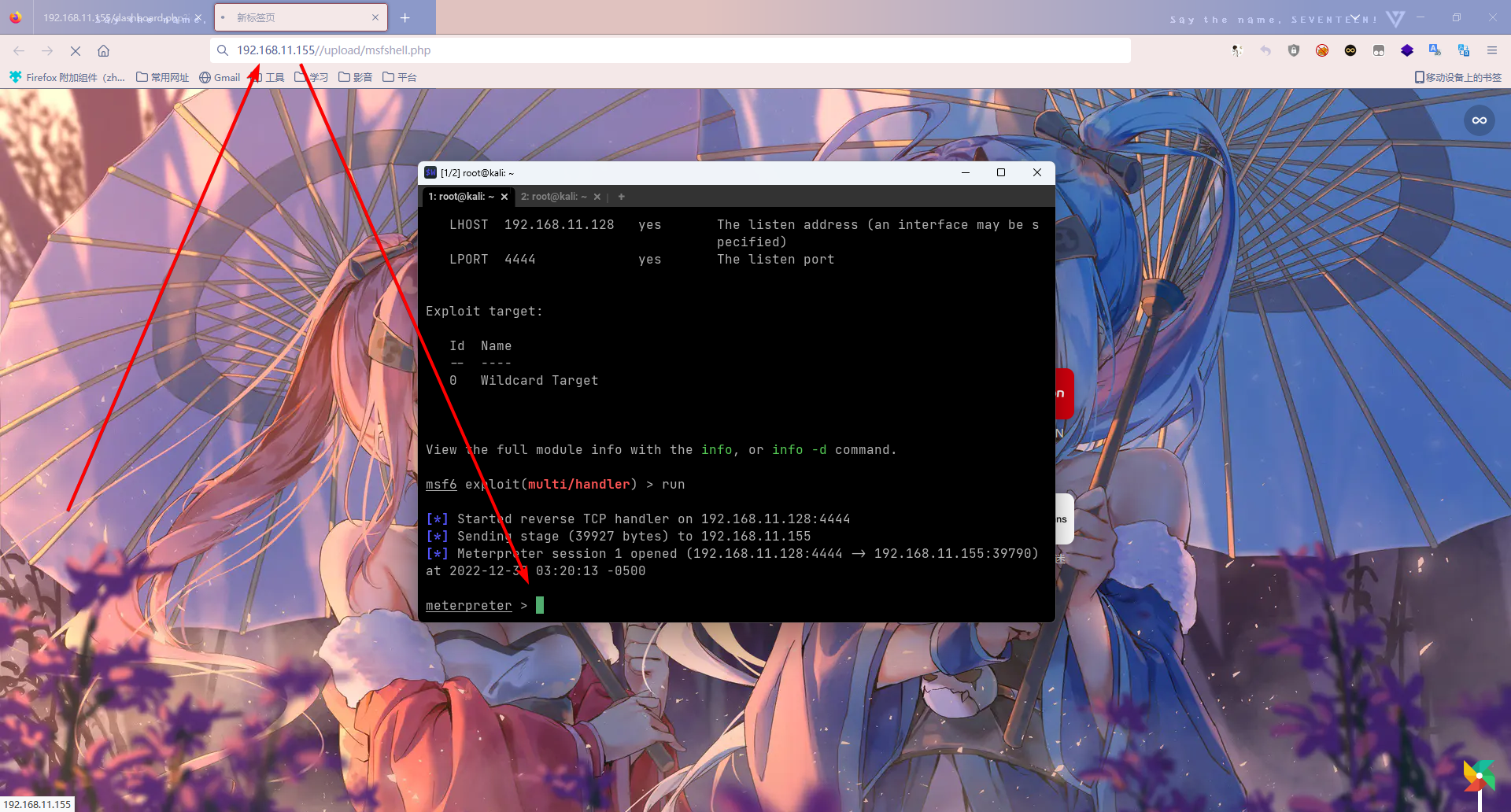Add a new terminal tab
1511x812 pixels.
click(622, 197)
